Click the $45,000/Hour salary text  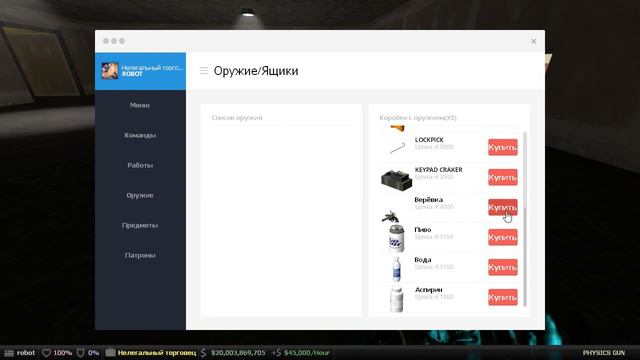click(x=307, y=353)
